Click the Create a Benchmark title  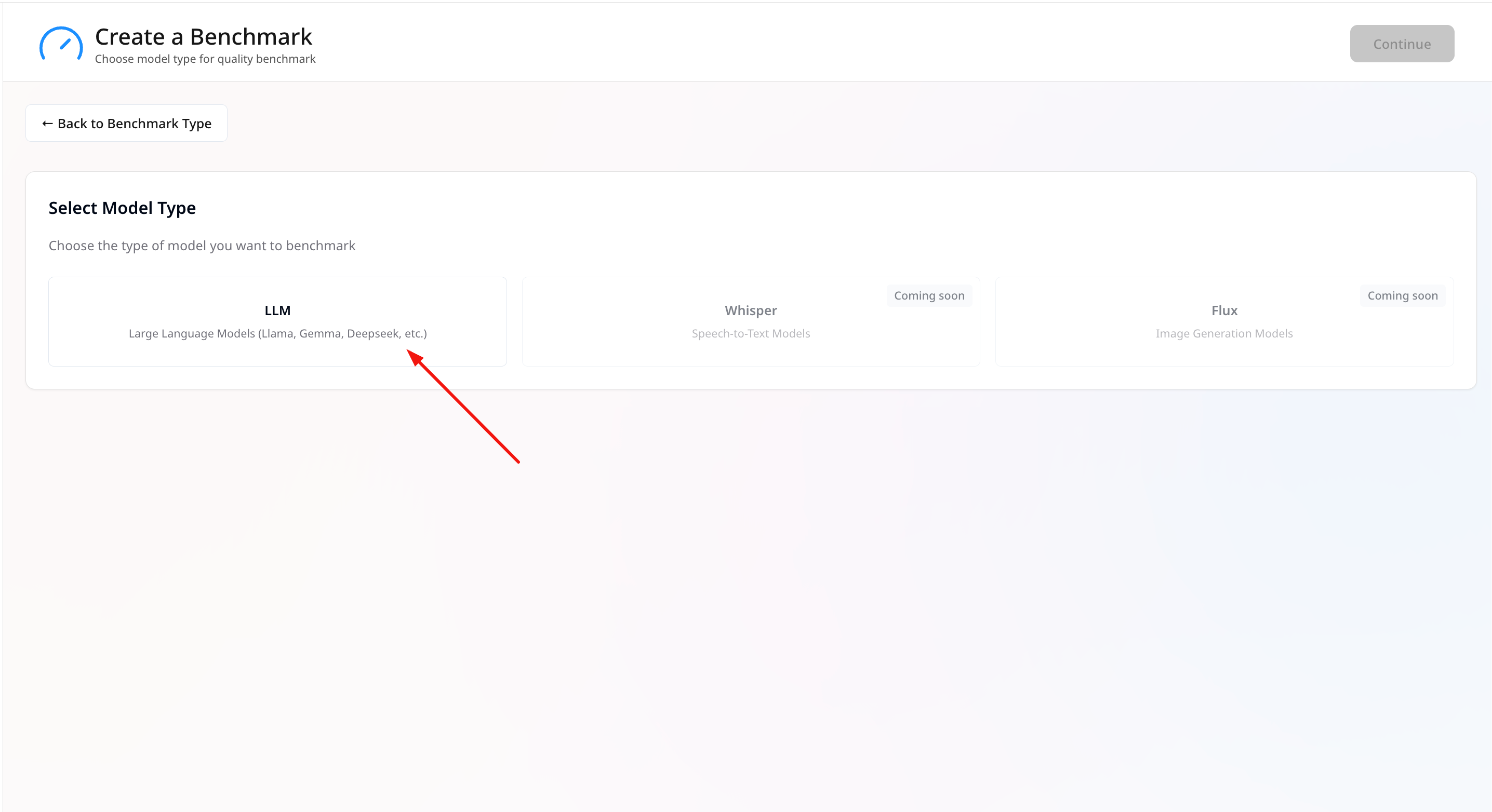click(x=203, y=36)
